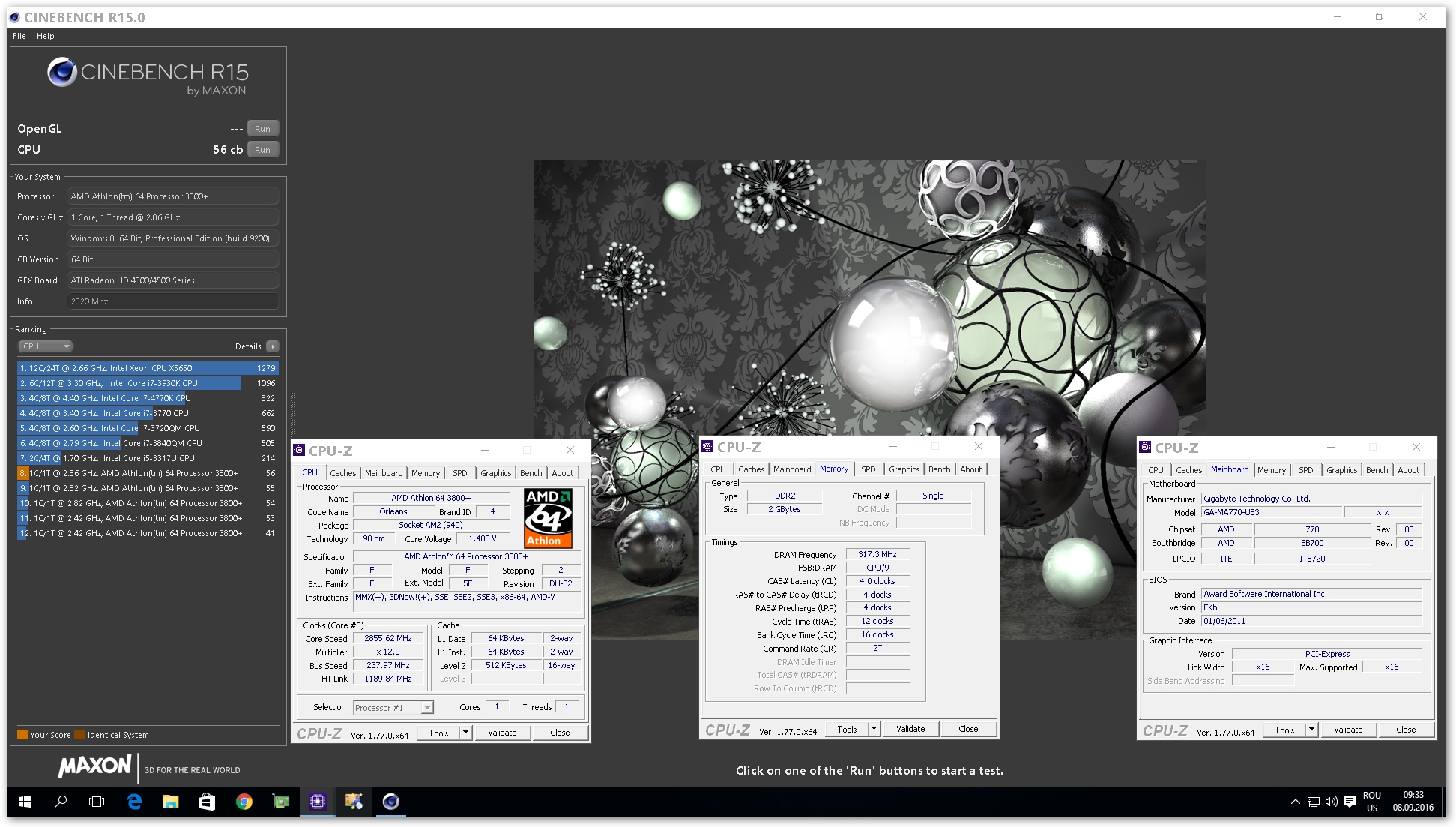Click CPU-Z title icon in Memory window

(x=707, y=447)
